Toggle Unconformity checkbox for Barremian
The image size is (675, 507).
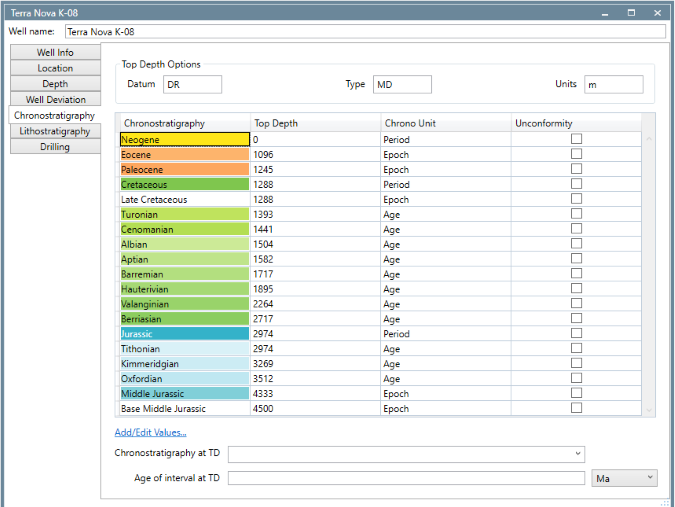coord(576,273)
